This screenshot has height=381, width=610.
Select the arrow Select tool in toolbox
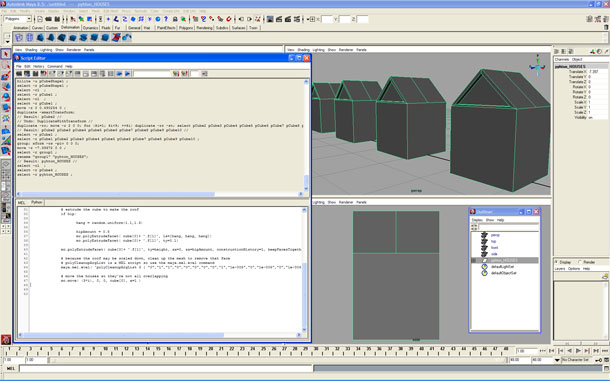coord(6,54)
